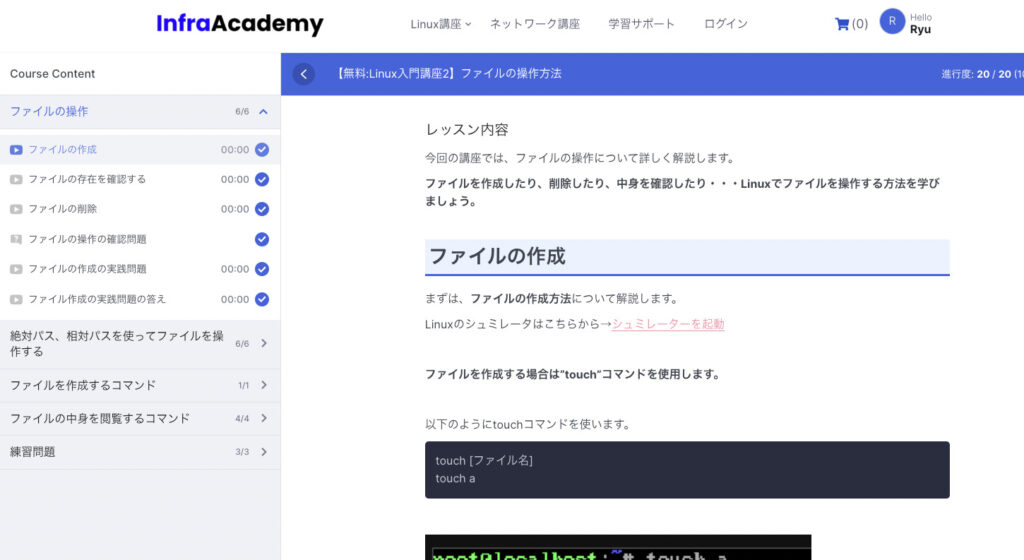Toggle completion check for ファイルの作成の実践問題
1024x560 pixels.
click(262, 269)
